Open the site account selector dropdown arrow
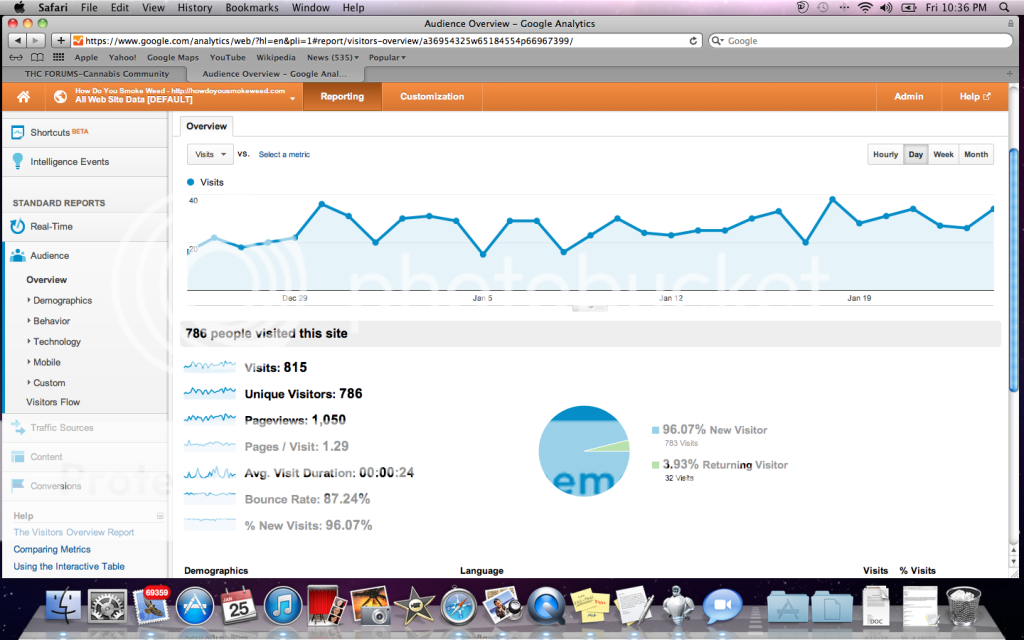The width and height of the screenshot is (1024, 640). click(x=293, y=99)
